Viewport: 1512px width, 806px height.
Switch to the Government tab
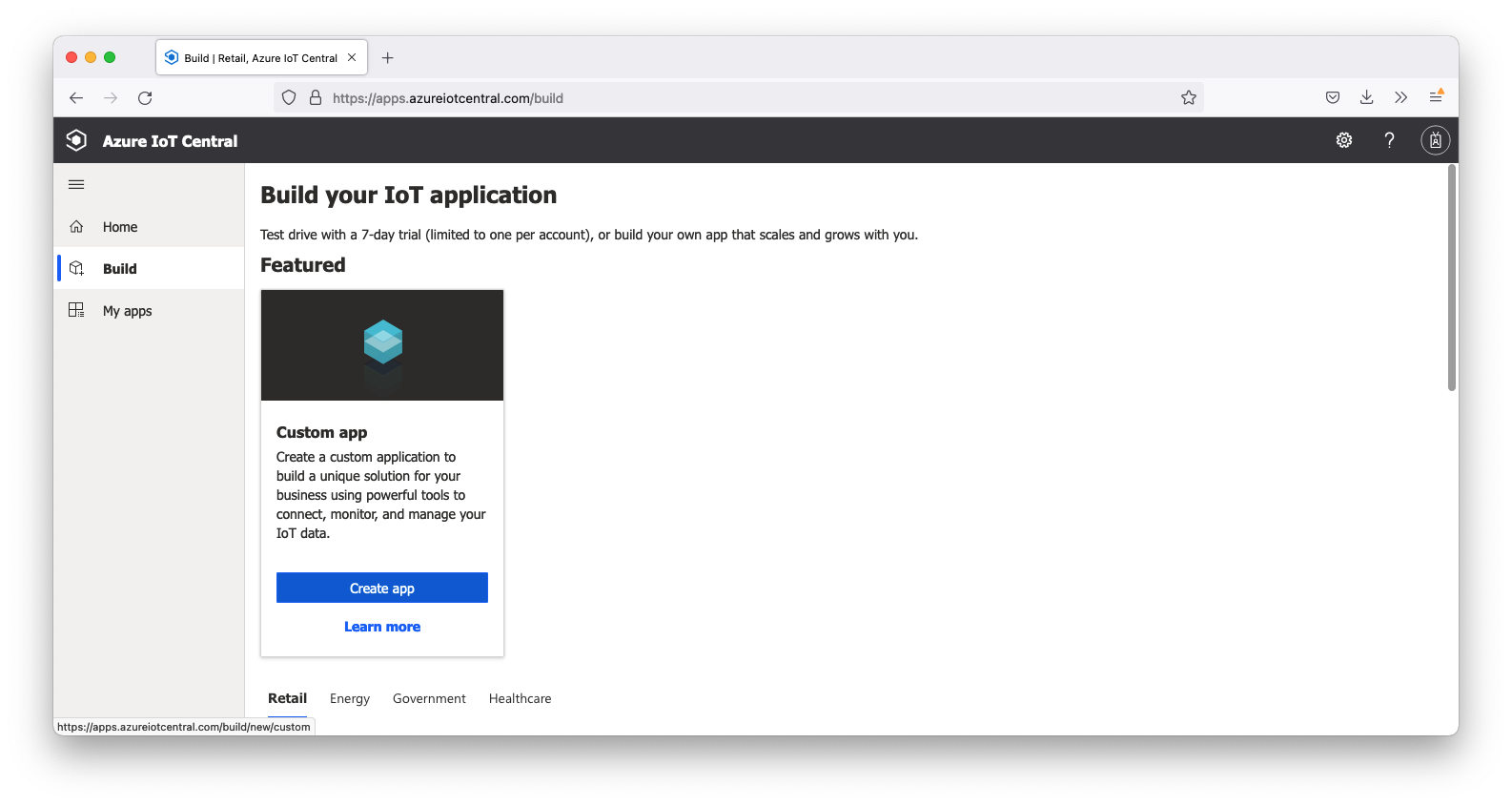tap(429, 698)
